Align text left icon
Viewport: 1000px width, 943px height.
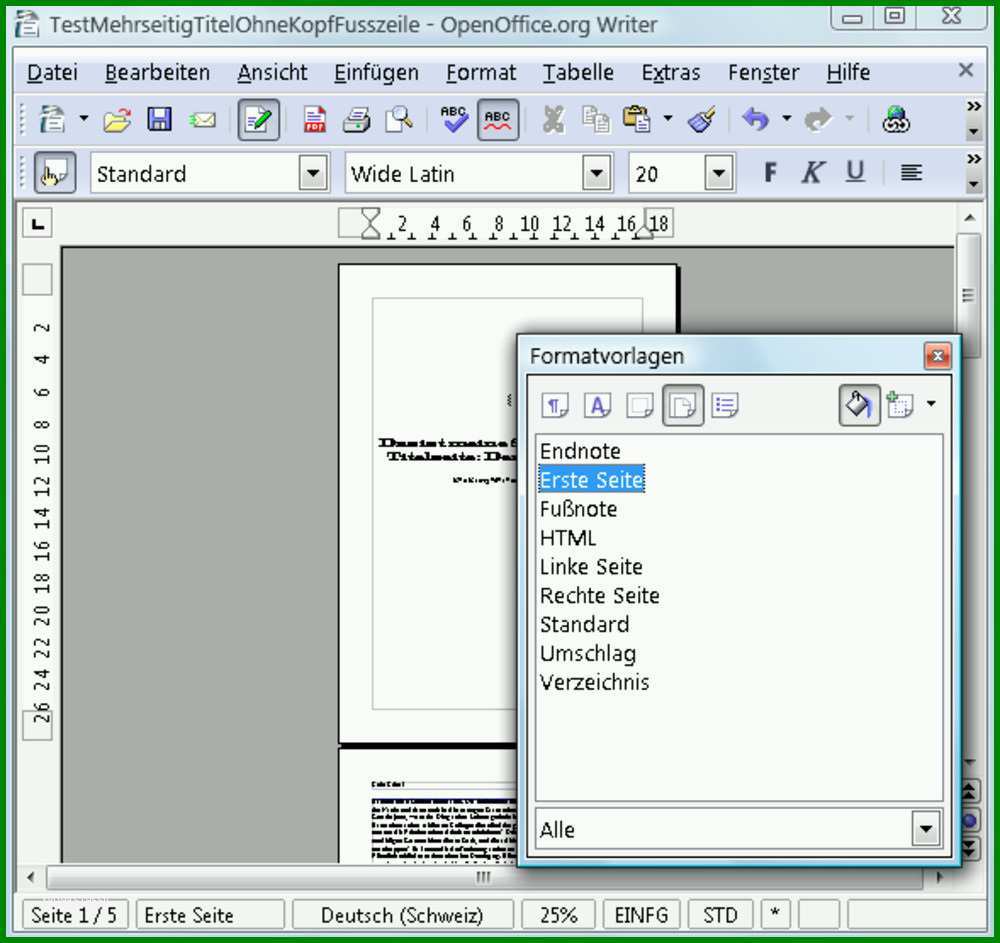[911, 172]
